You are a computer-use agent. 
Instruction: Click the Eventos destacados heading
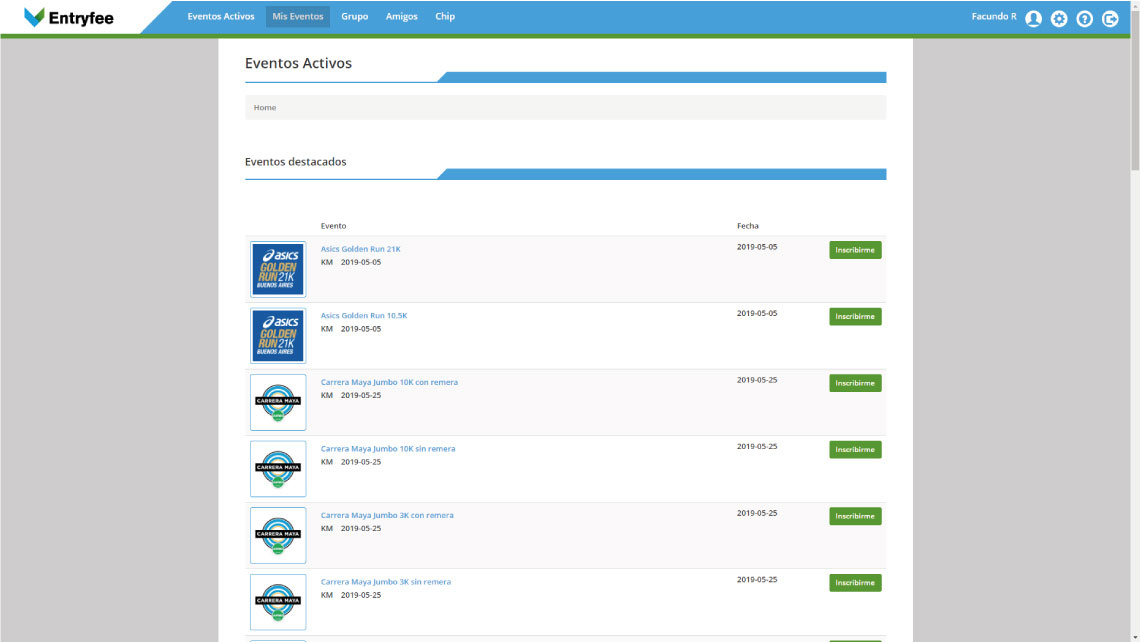295,161
